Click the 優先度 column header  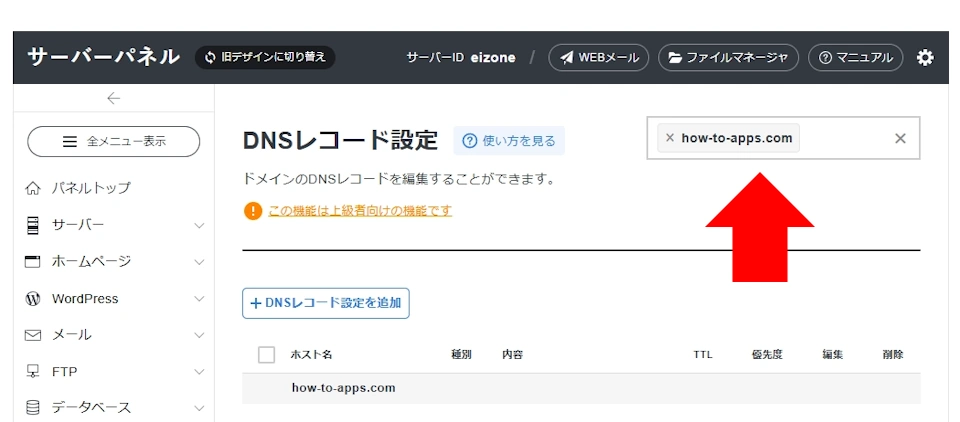[767, 355]
